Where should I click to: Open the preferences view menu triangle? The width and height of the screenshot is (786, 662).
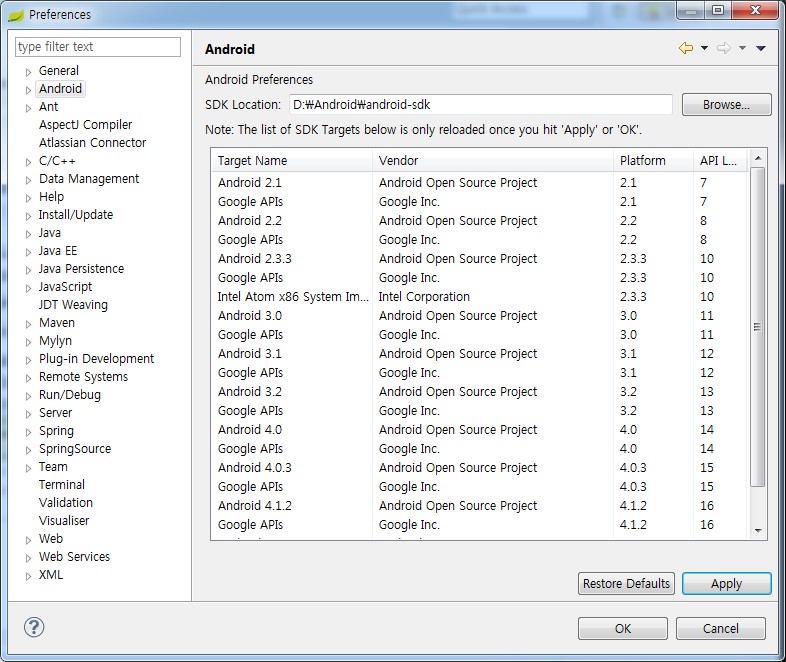coord(761,48)
